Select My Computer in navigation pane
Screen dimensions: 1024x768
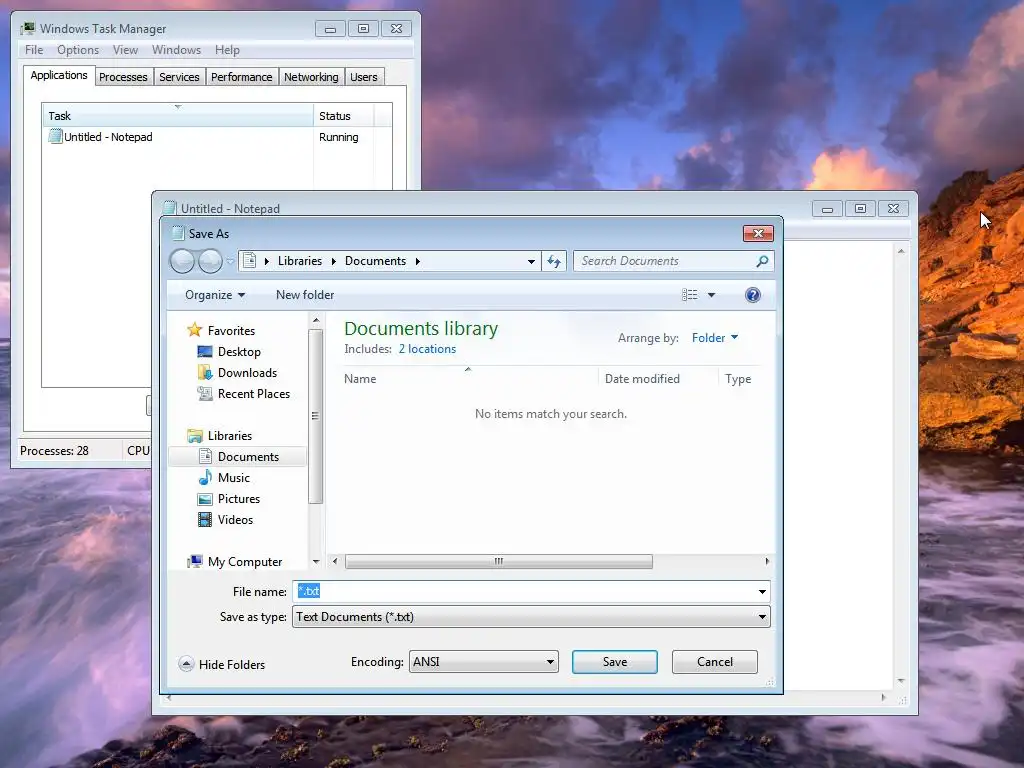pos(234,562)
